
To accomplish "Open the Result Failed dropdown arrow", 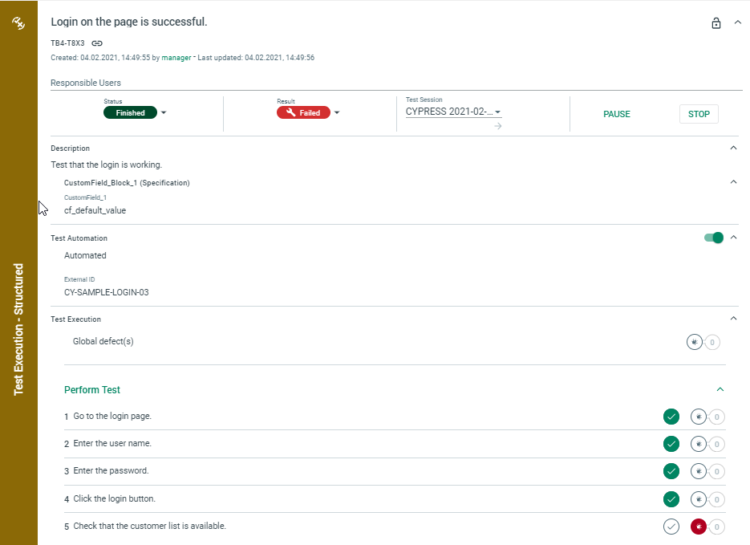I will tap(337, 113).
